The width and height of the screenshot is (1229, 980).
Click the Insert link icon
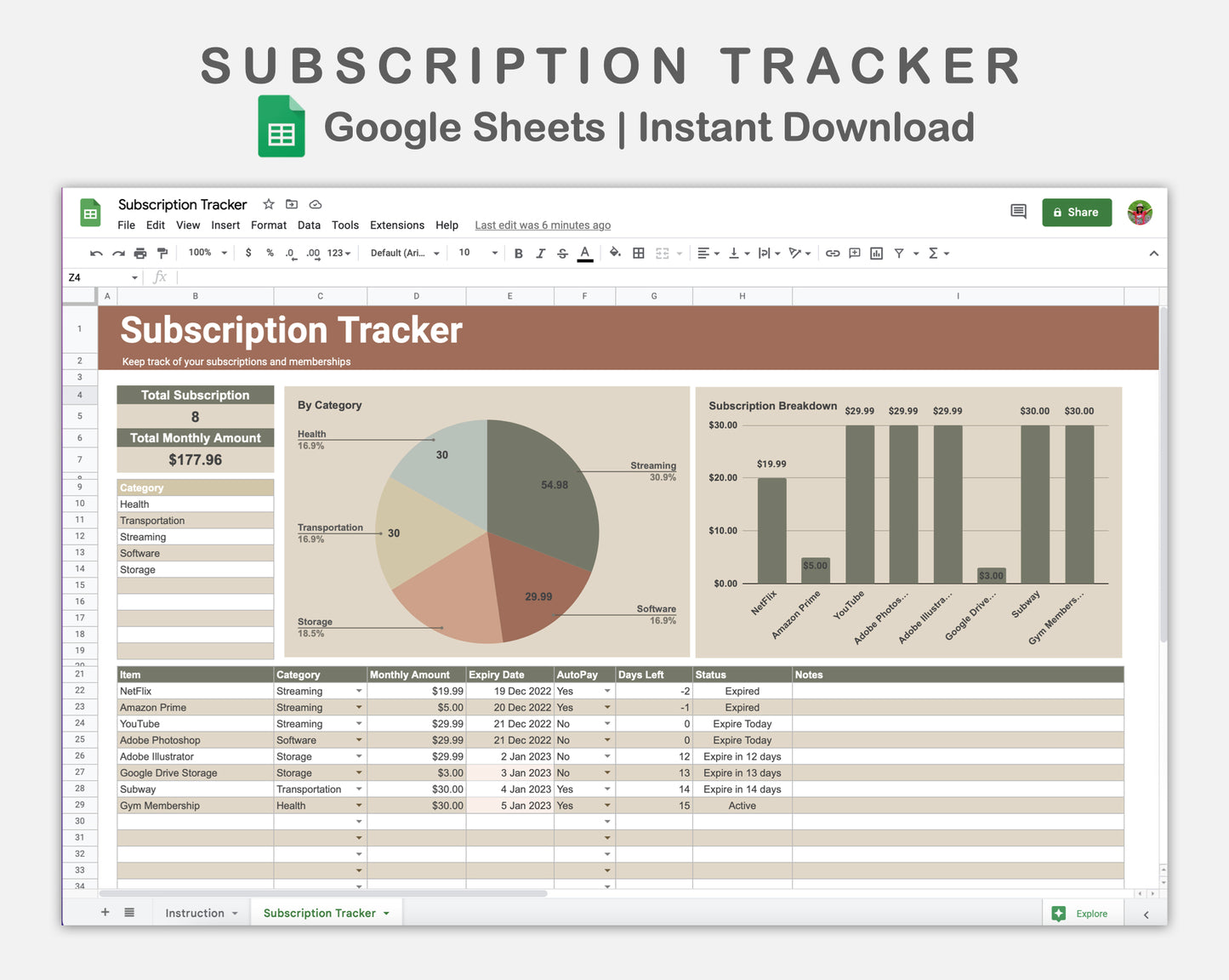pos(833,253)
